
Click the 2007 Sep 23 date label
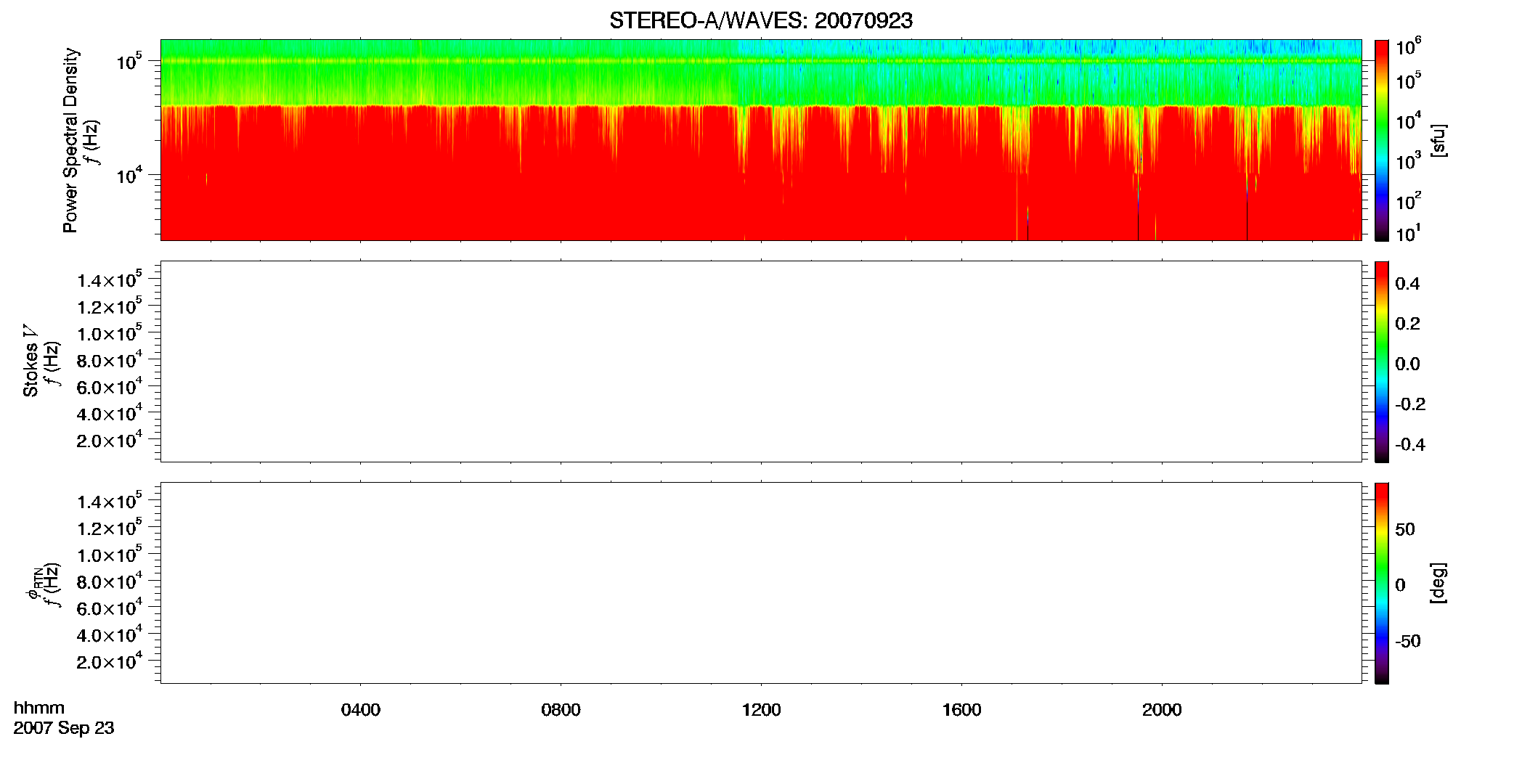64,728
